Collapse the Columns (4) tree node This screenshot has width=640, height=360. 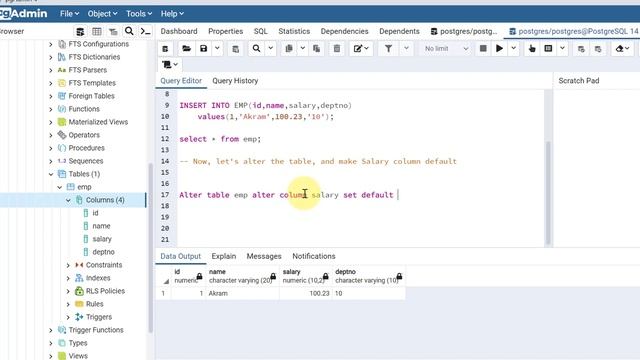[x=68, y=200]
